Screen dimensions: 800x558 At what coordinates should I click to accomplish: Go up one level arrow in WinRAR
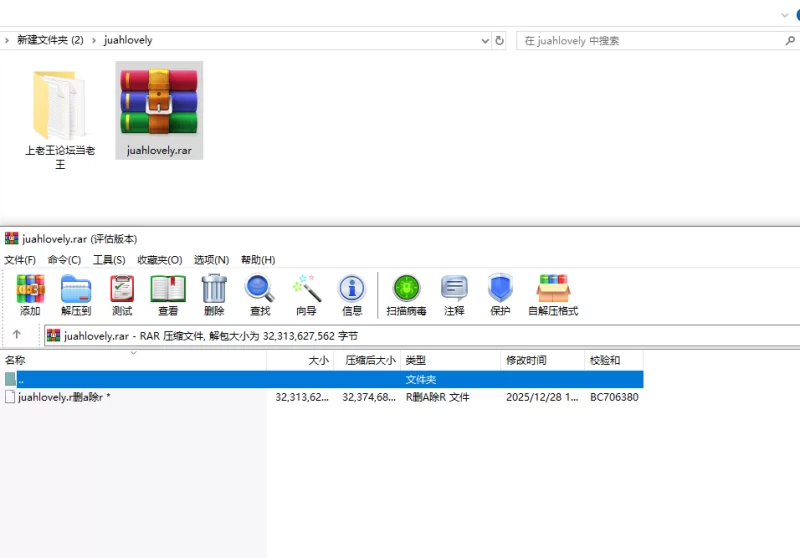tap(17, 335)
